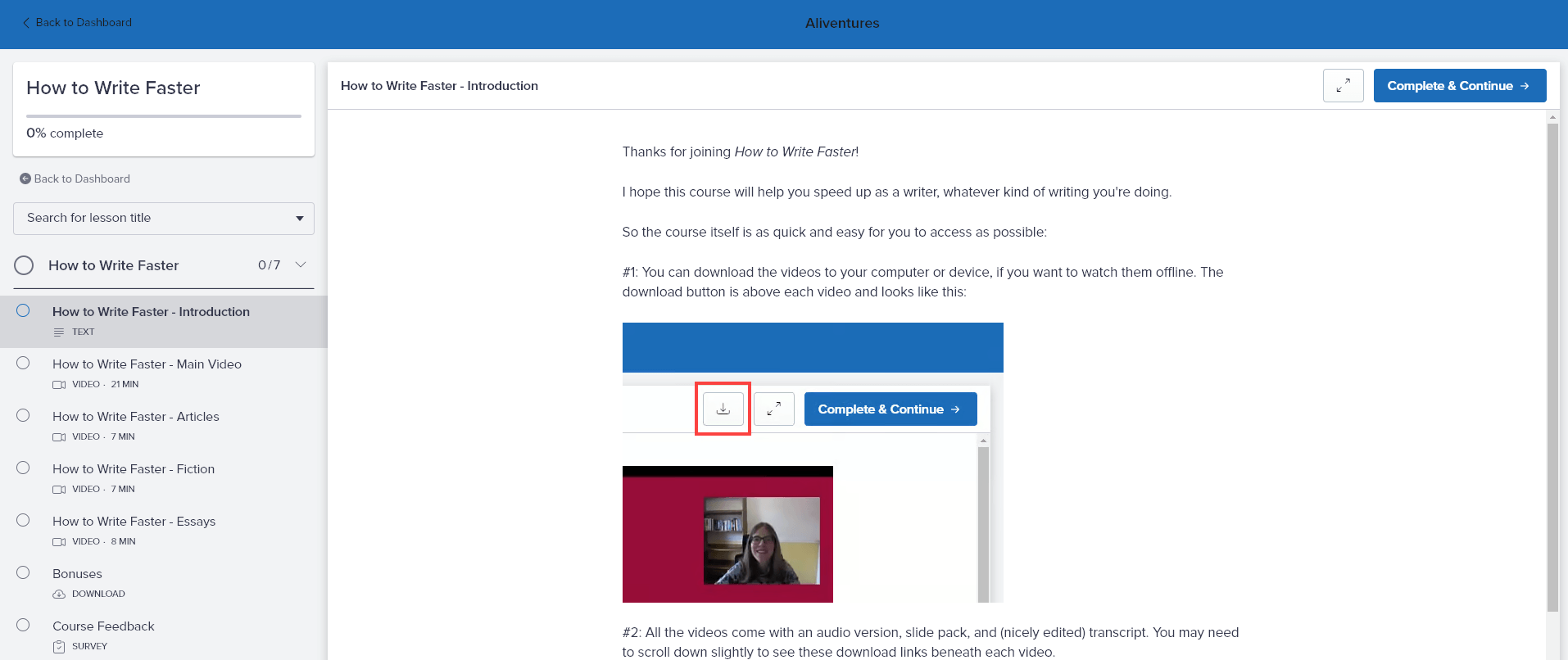
Task: Click the back arrow icon in top bar
Action: (26, 23)
